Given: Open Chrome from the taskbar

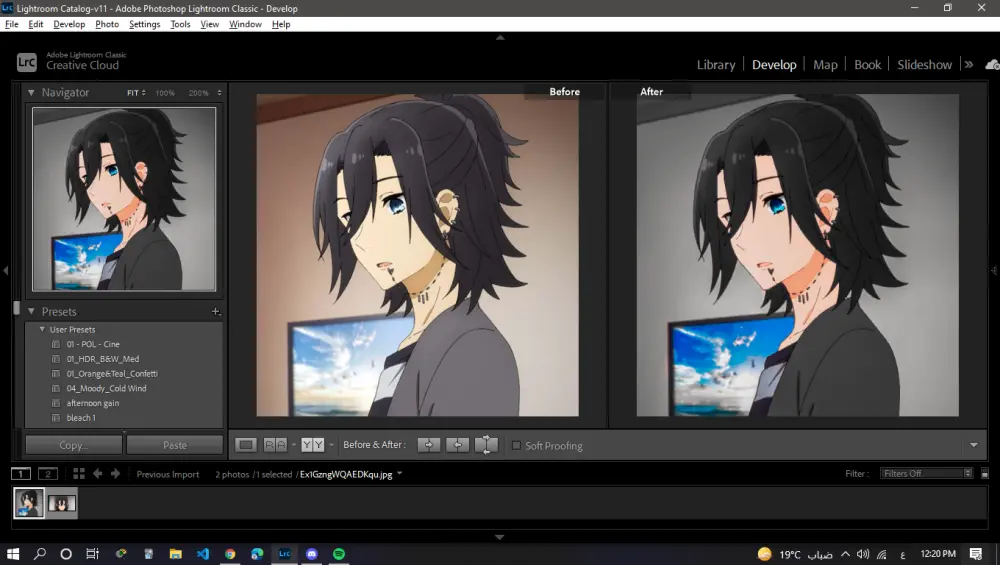Looking at the screenshot, I should point(230,554).
